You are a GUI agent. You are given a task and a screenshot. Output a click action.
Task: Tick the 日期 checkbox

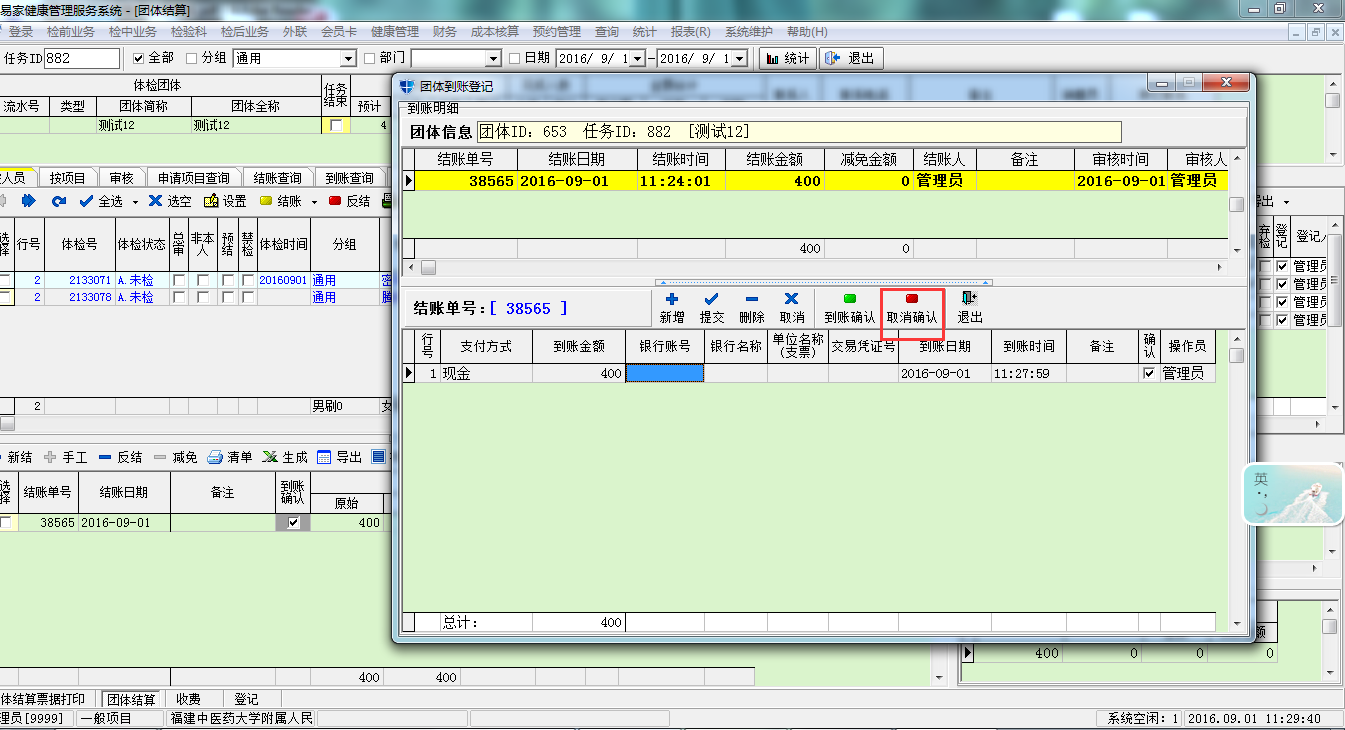point(515,58)
